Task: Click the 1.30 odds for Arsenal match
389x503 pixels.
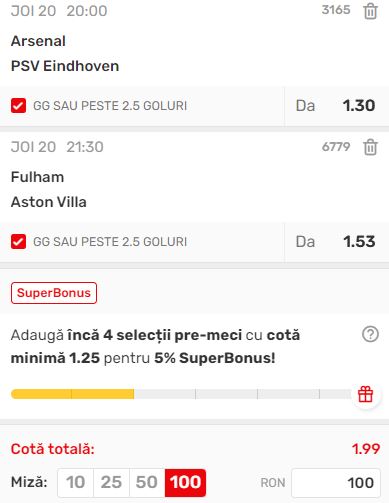Action: [359, 106]
